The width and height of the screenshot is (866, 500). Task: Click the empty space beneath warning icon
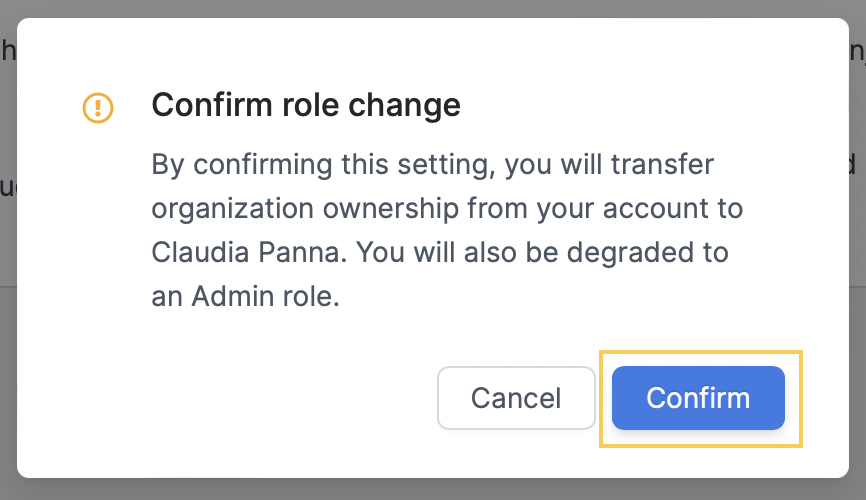(98, 221)
